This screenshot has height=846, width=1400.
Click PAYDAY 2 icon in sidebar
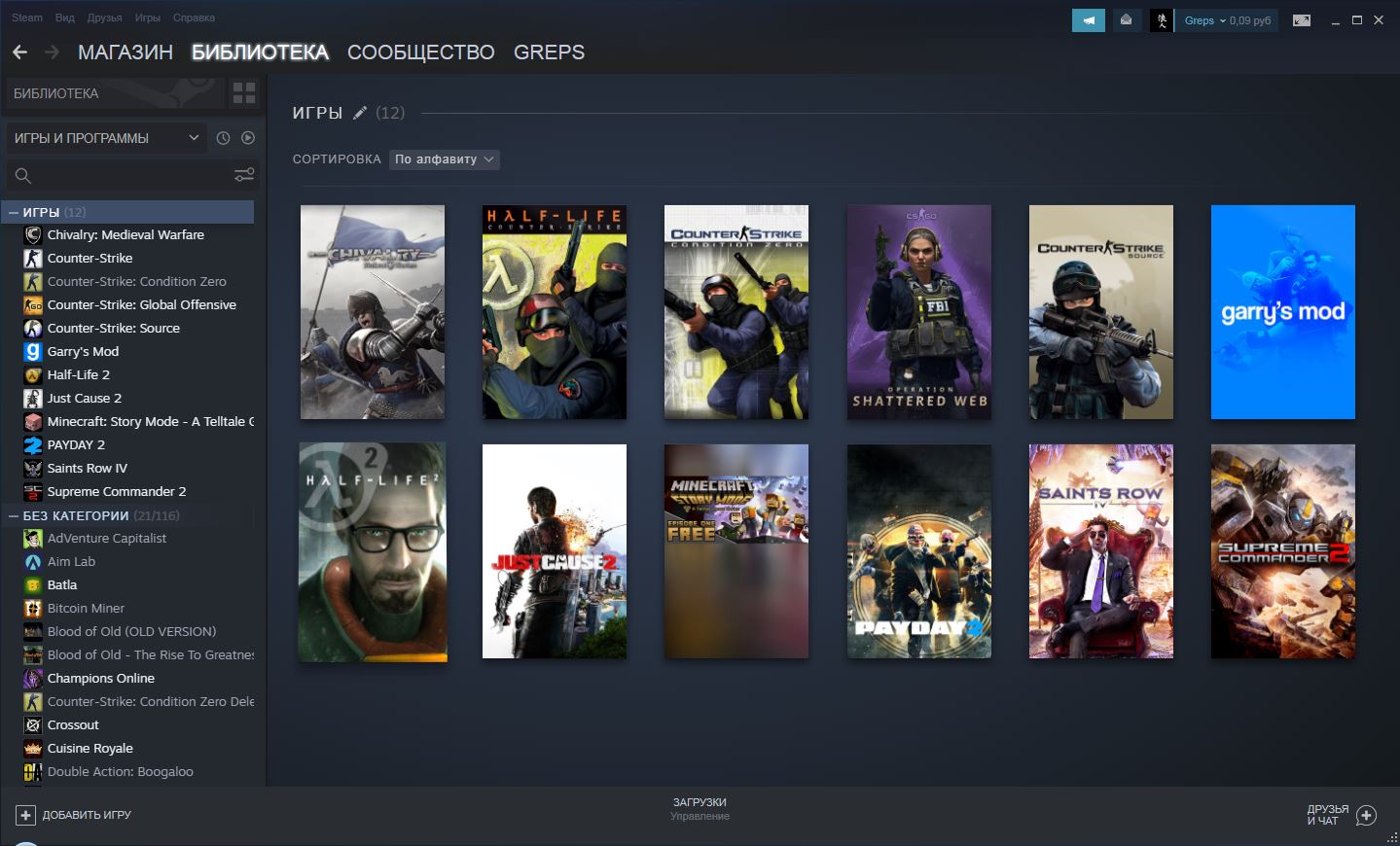point(33,444)
